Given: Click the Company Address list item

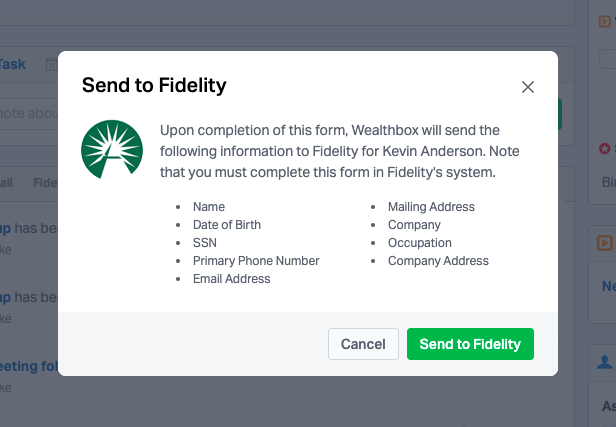Looking at the screenshot, I should pyautogui.click(x=438, y=261).
